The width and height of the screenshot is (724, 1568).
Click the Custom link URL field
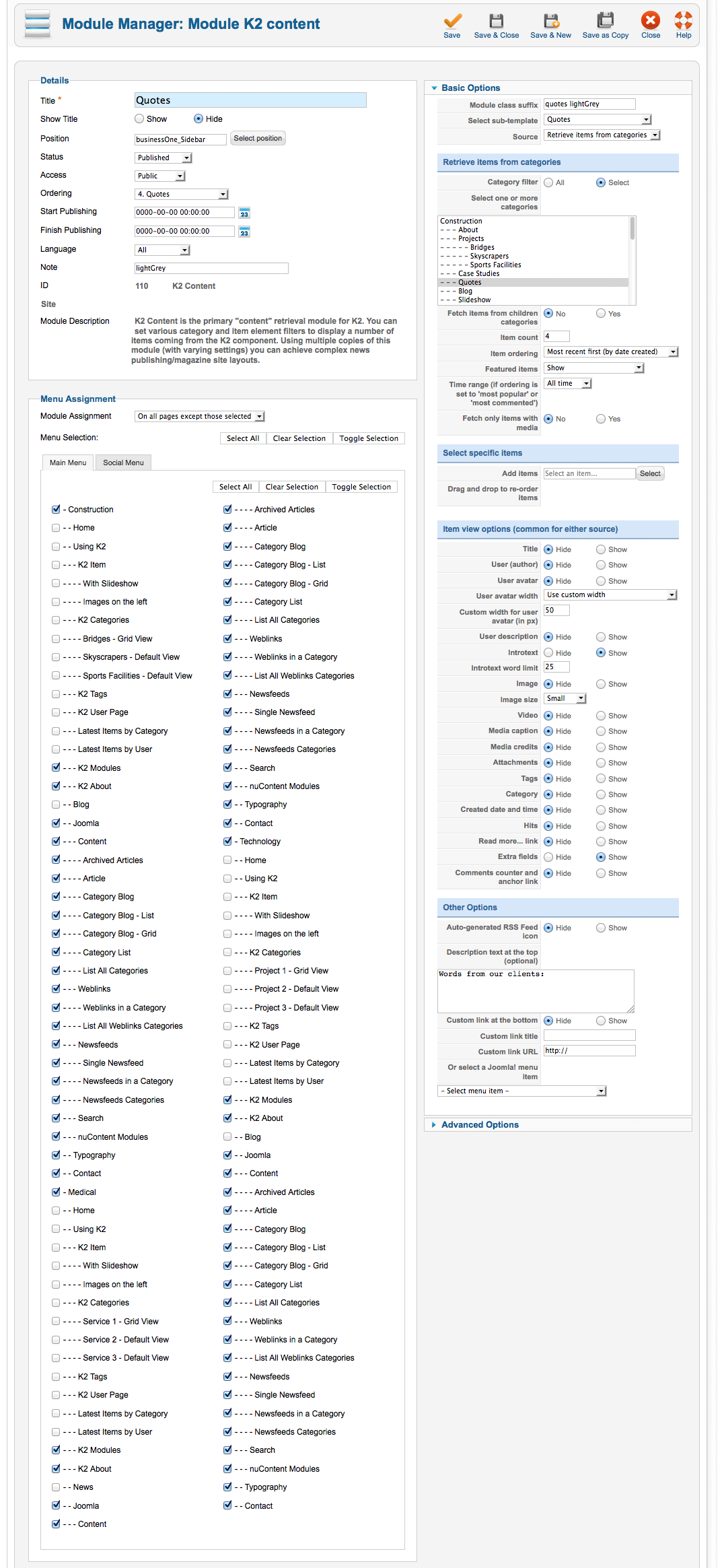[589, 1051]
